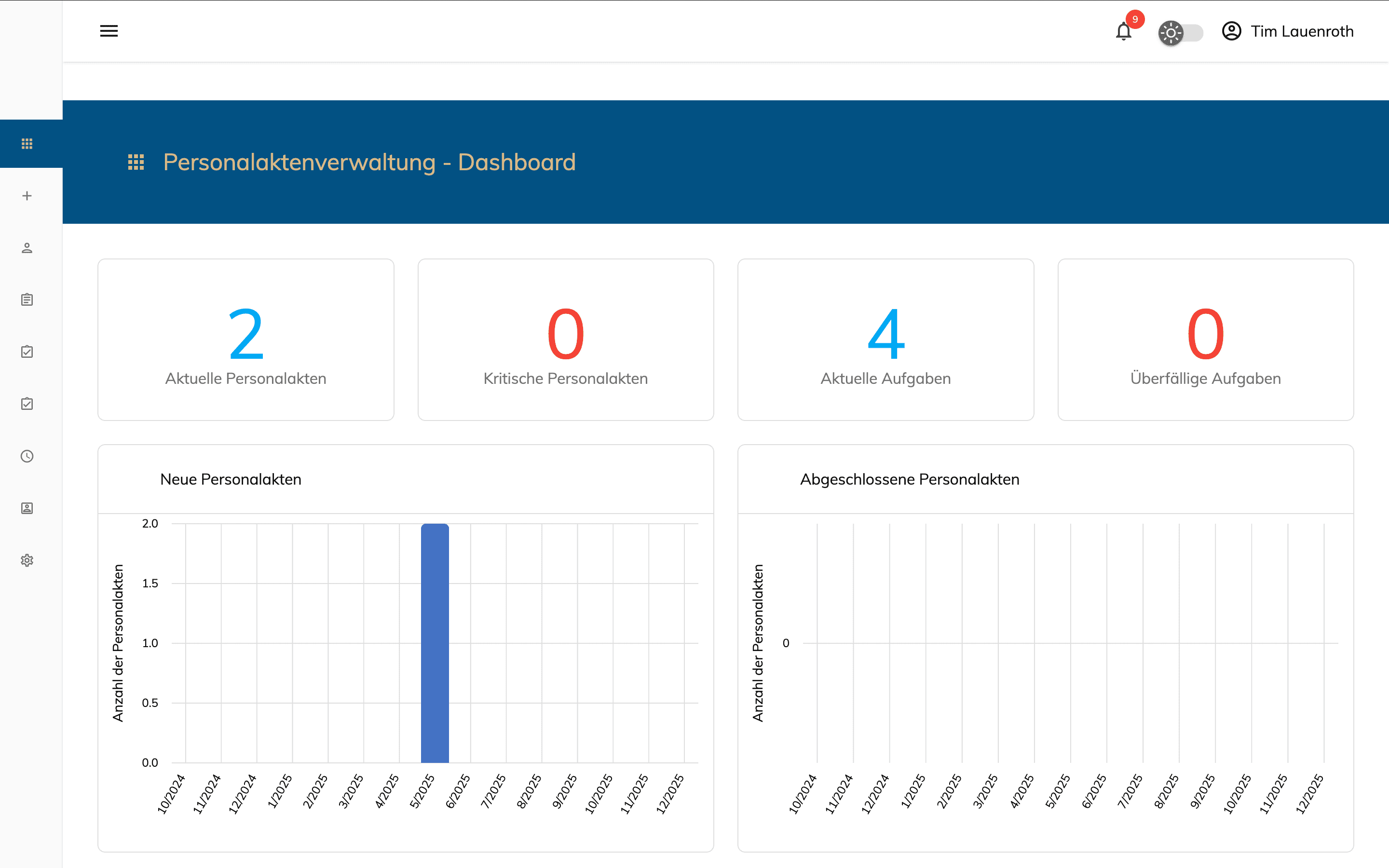Open the contact card sidebar icon
1389x868 pixels.
pyautogui.click(x=27, y=508)
